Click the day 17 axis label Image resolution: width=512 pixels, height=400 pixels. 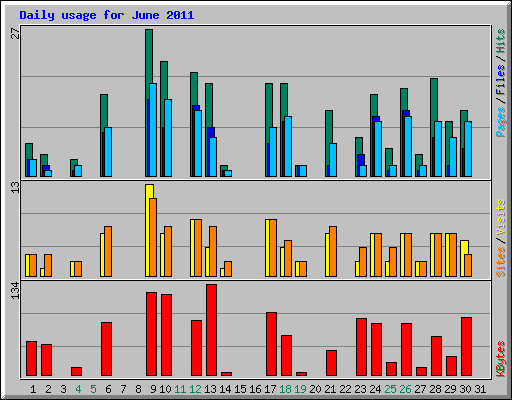click(x=270, y=389)
